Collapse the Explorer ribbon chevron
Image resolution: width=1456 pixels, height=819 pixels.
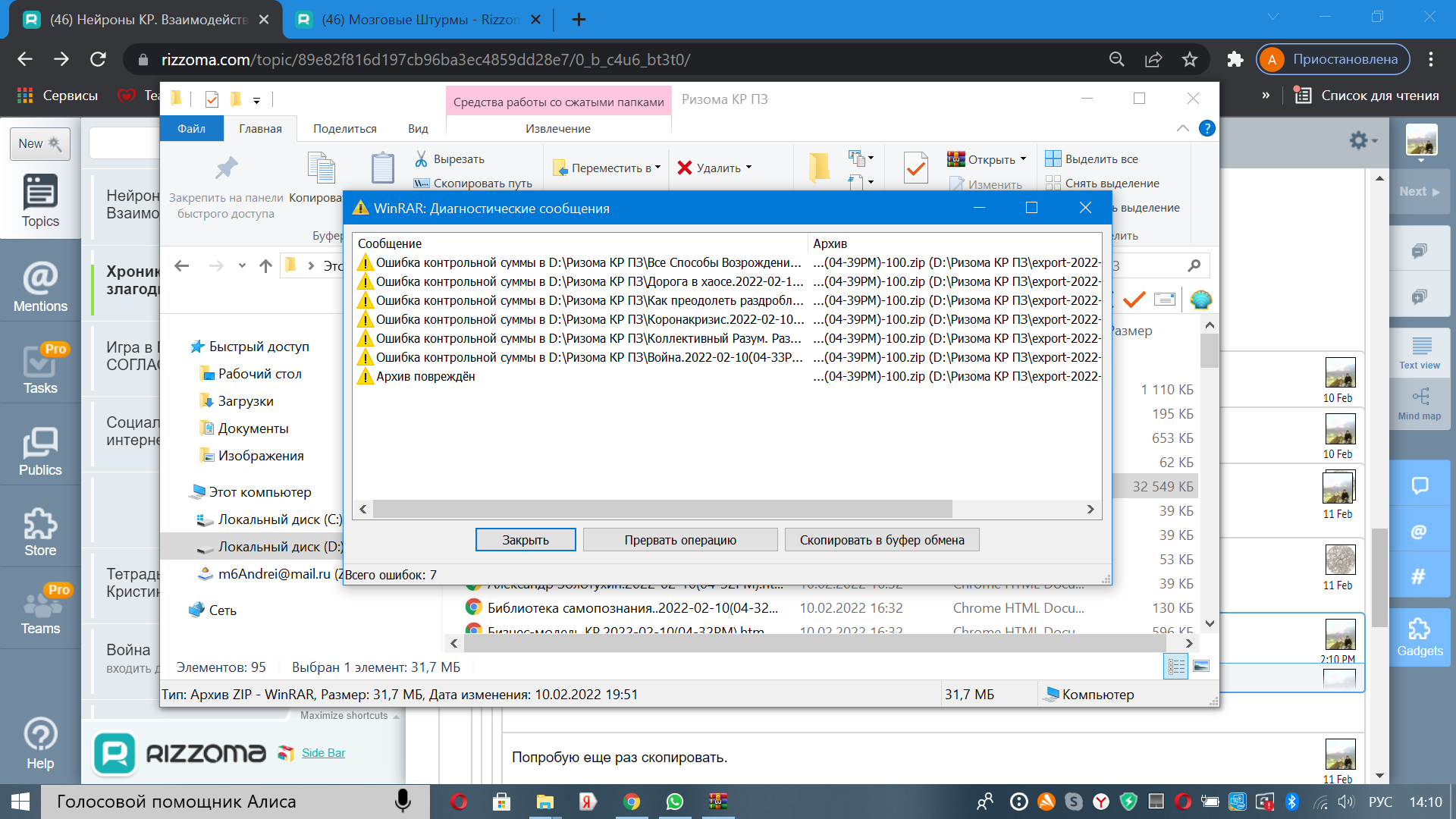(x=1182, y=129)
